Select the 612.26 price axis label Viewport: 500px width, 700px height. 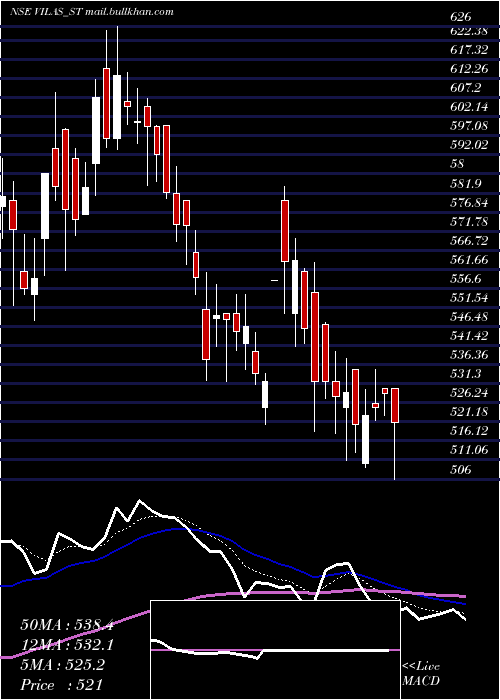coord(469,69)
